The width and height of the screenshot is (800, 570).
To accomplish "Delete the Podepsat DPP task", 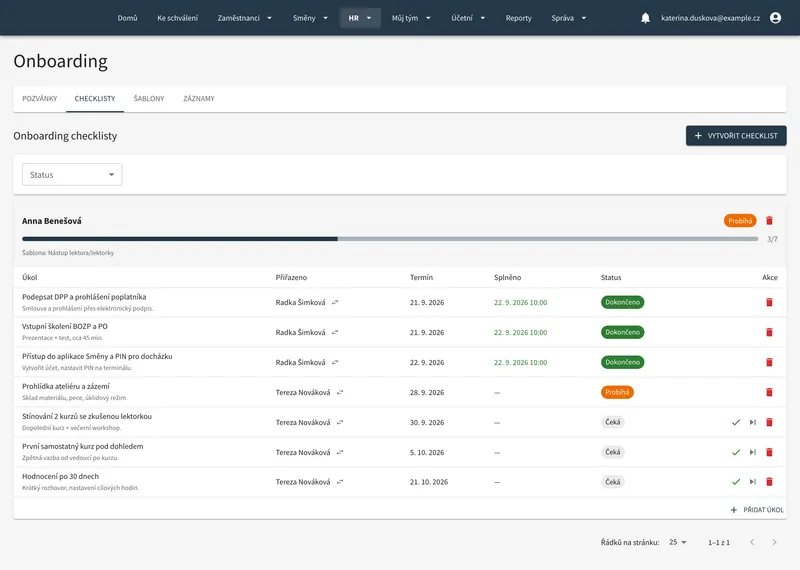I will (x=769, y=302).
